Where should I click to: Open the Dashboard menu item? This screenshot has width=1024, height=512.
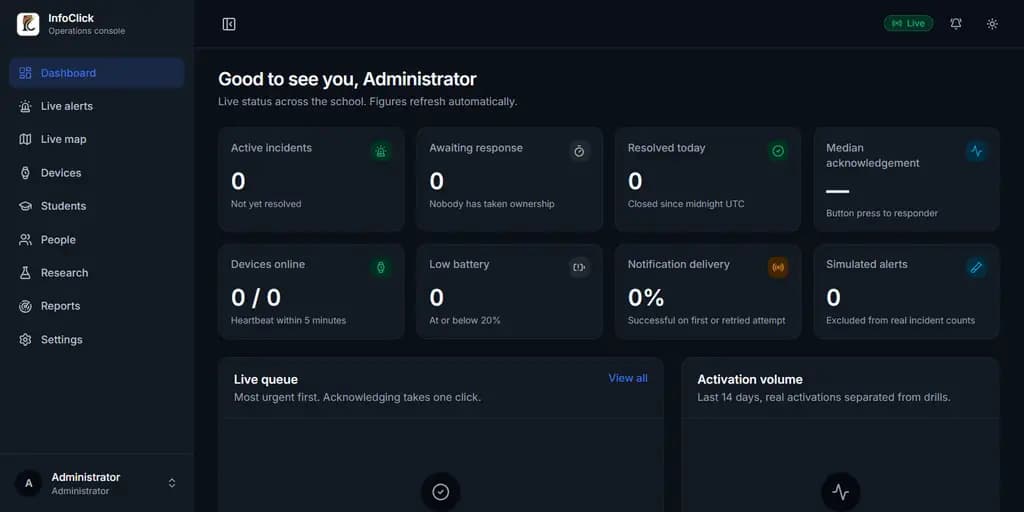point(97,73)
